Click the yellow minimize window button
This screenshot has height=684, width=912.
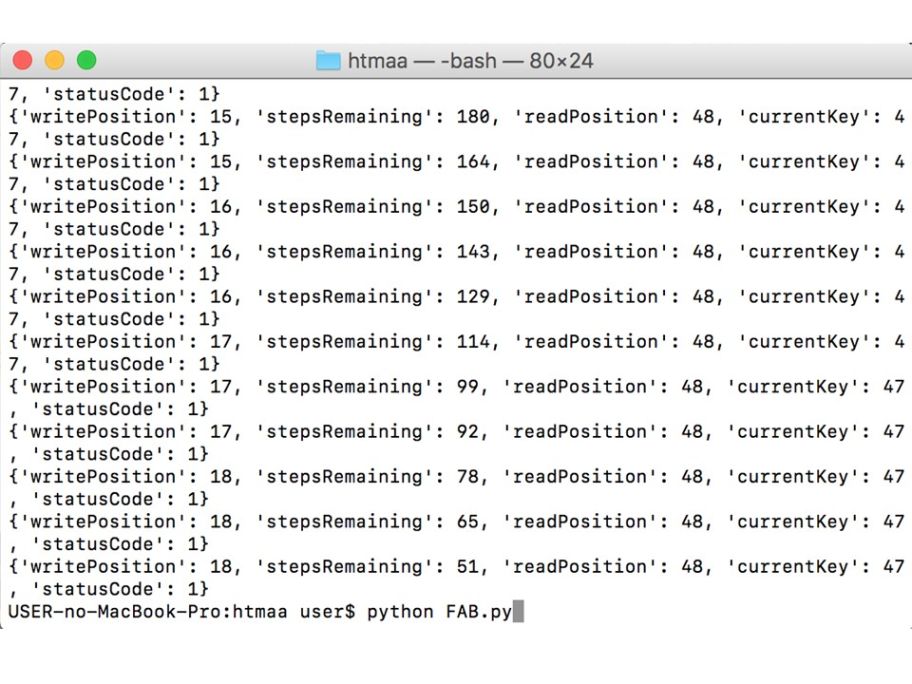[x=55, y=60]
